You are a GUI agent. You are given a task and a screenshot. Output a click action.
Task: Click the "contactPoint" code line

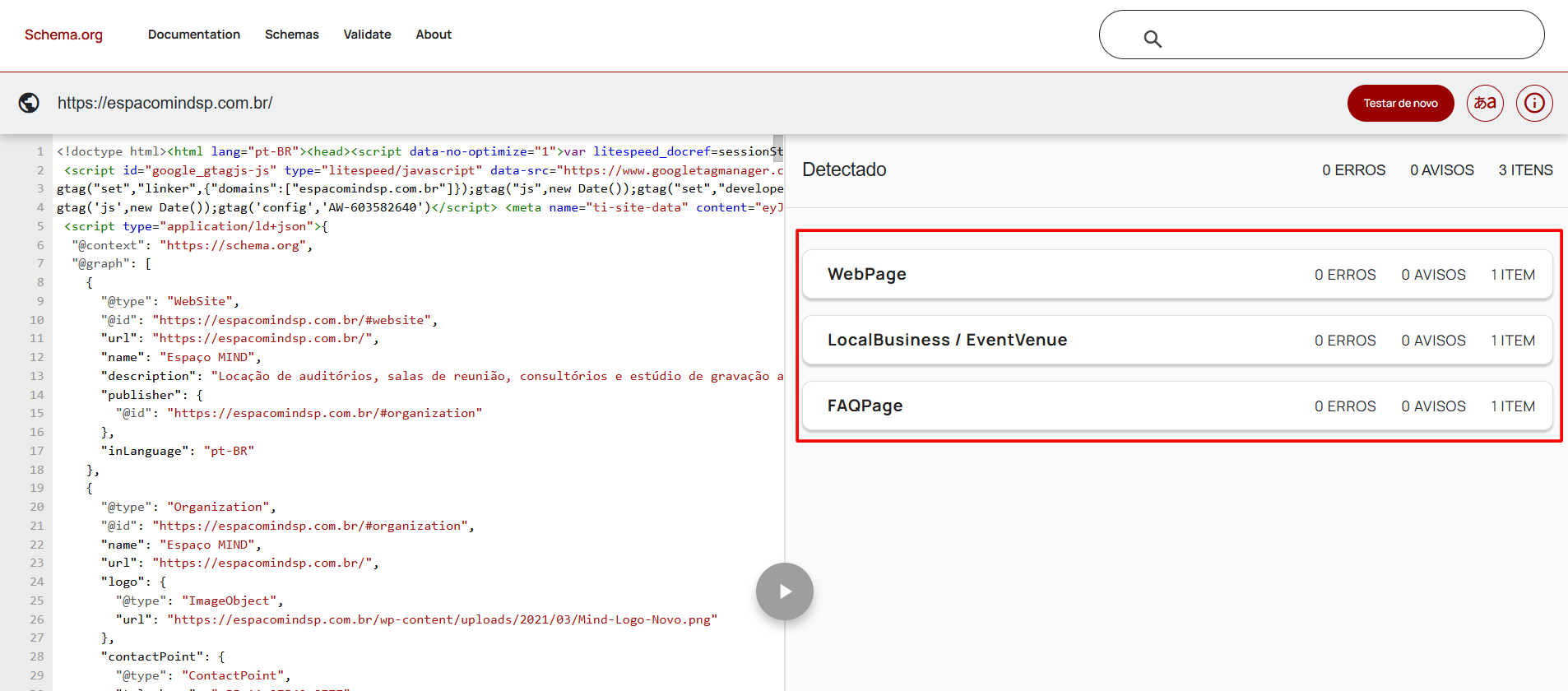[x=163, y=656]
